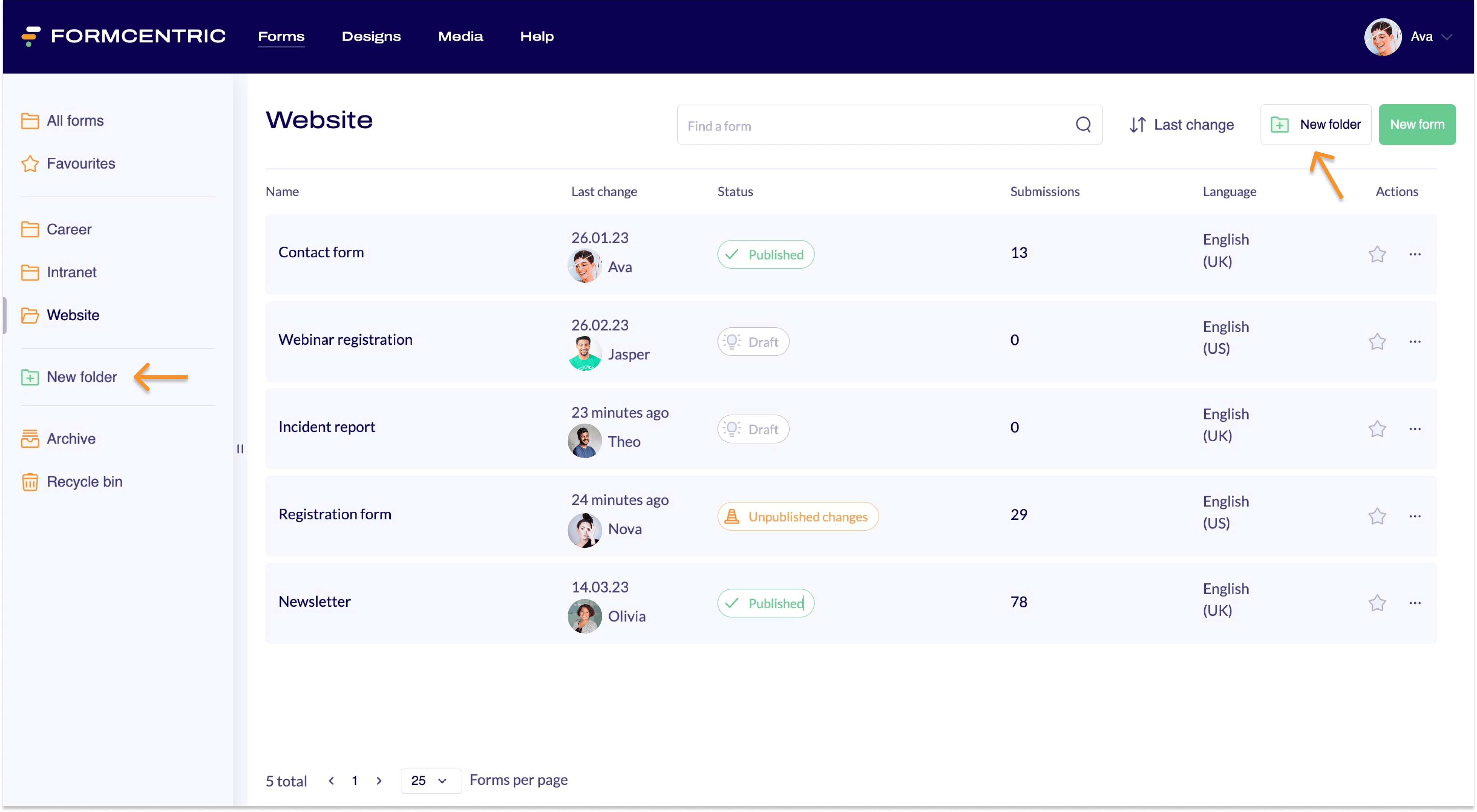Open the Forms per page dropdown
This screenshot has width=1477, height=812.
[431, 781]
